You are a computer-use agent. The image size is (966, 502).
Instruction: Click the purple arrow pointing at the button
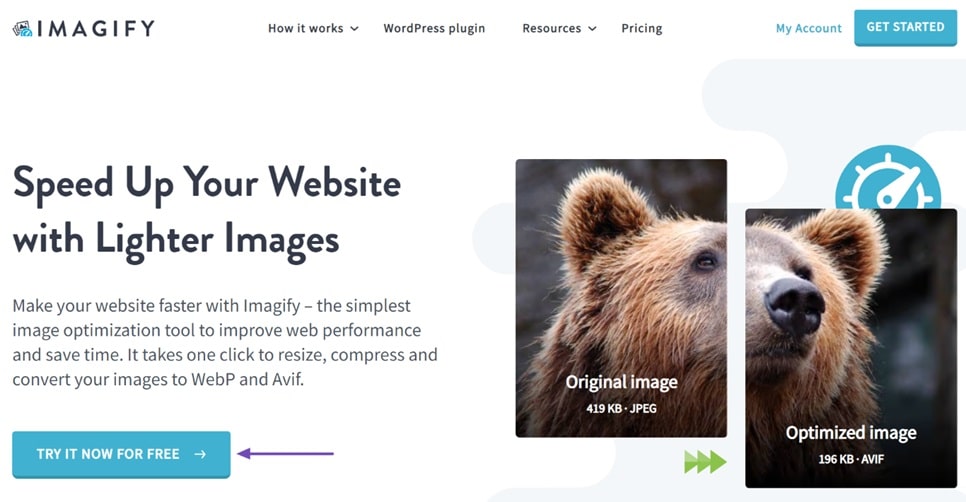[286, 454]
